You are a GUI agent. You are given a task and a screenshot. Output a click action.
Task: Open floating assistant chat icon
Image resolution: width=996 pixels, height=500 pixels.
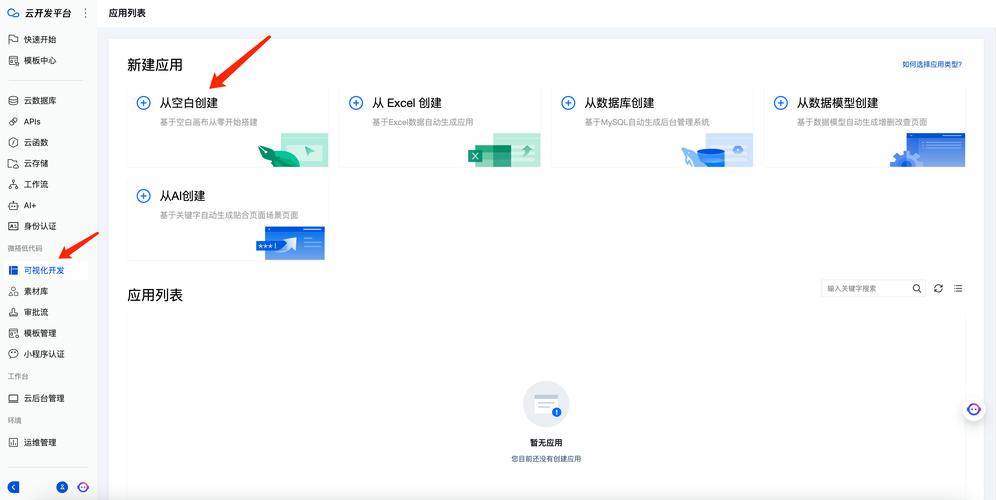974,410
